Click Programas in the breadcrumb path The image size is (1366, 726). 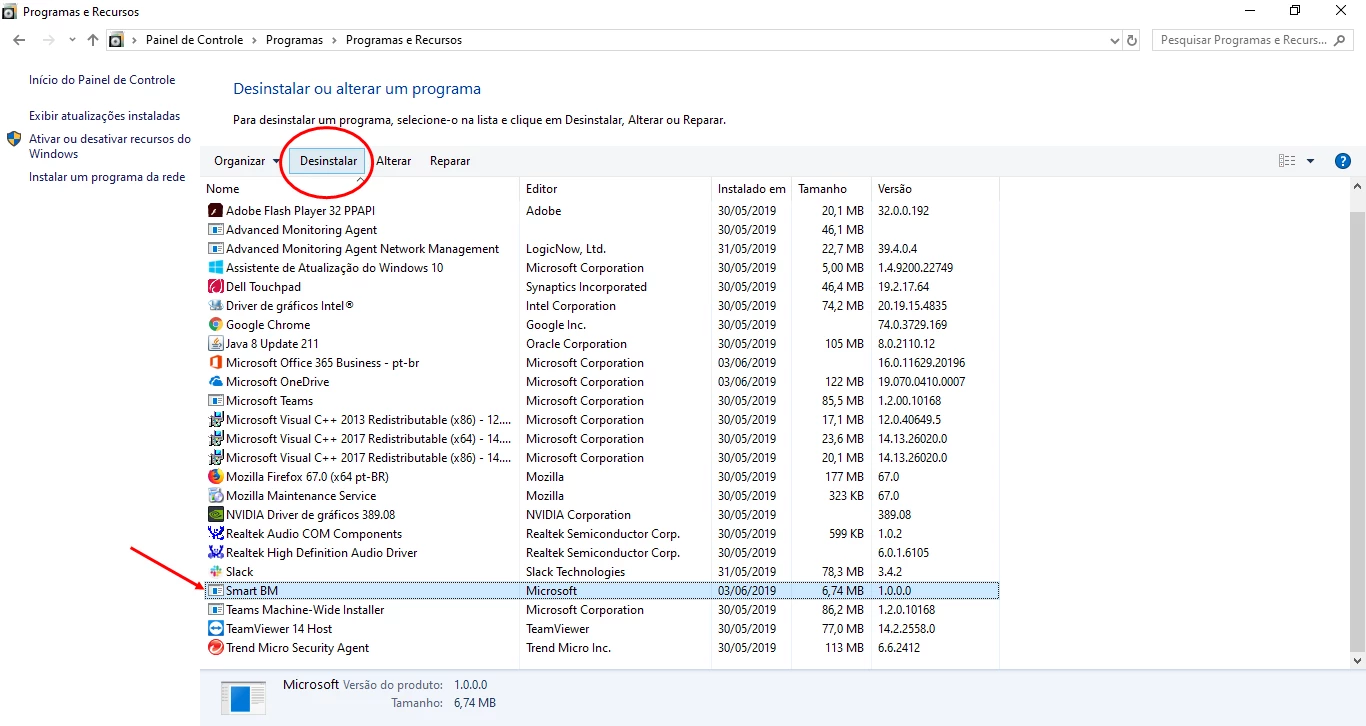(294, 41)
